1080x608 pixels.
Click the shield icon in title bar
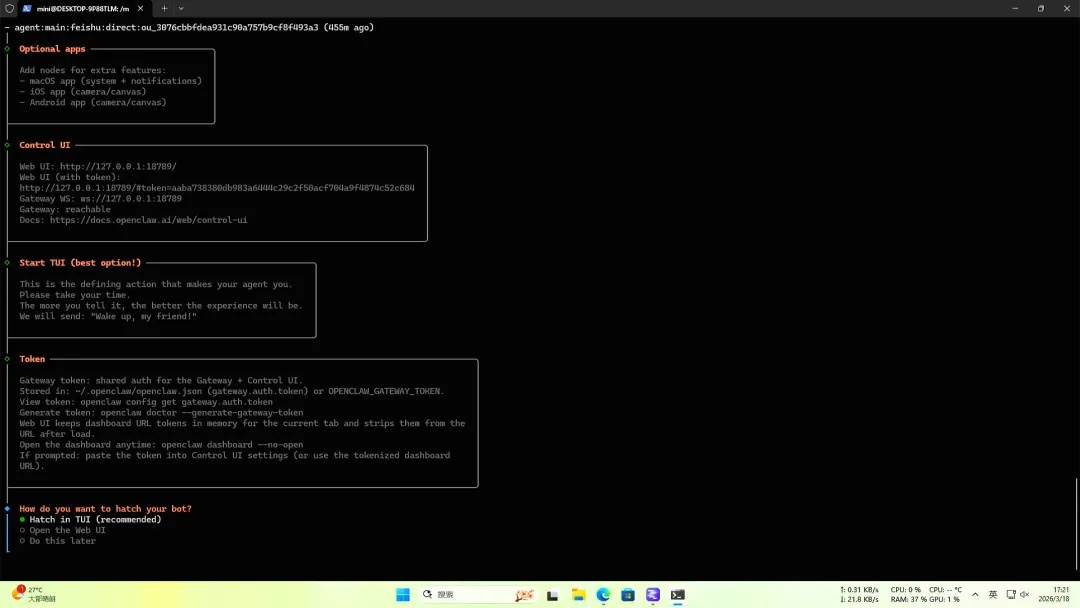10,8
